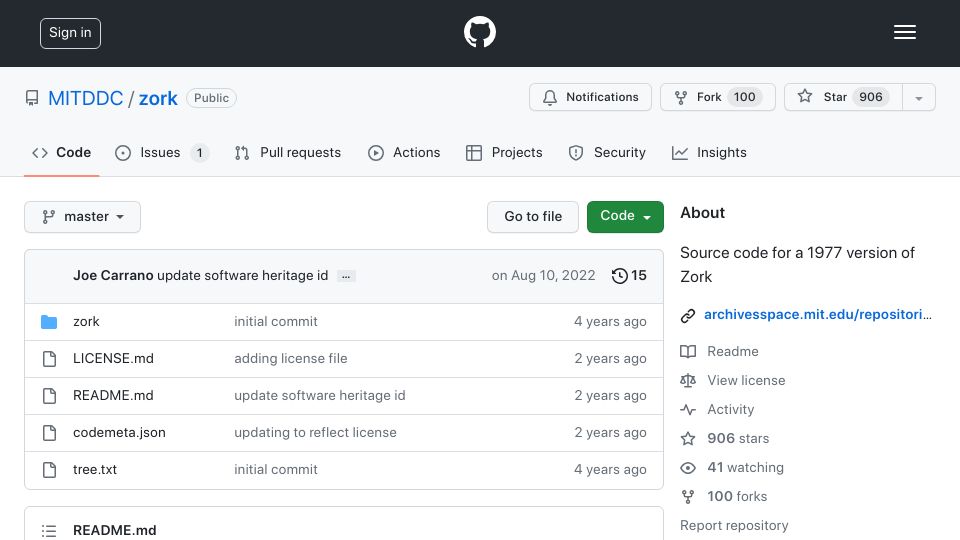The height and width of the screenshot is (540, 960).
Task: Open the Projects tab
Action: tap(504, 152)
